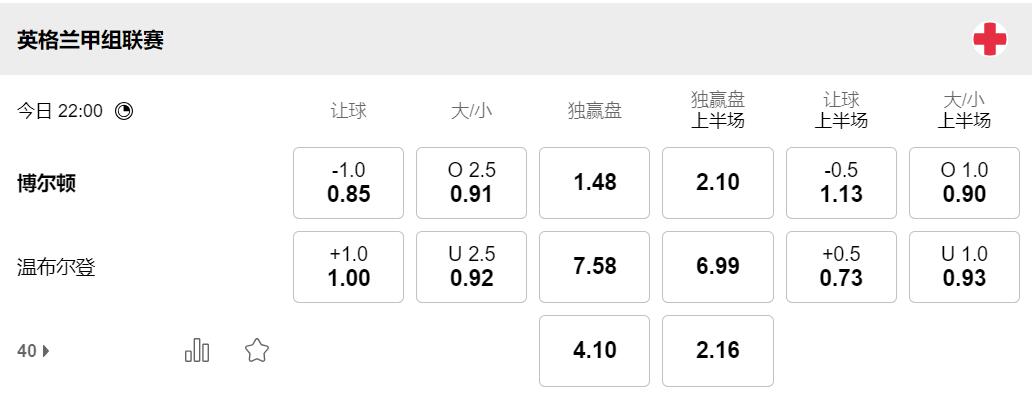
Task: Pick Over 2.5 goals at 0.91
Action: tap(471, 183)
